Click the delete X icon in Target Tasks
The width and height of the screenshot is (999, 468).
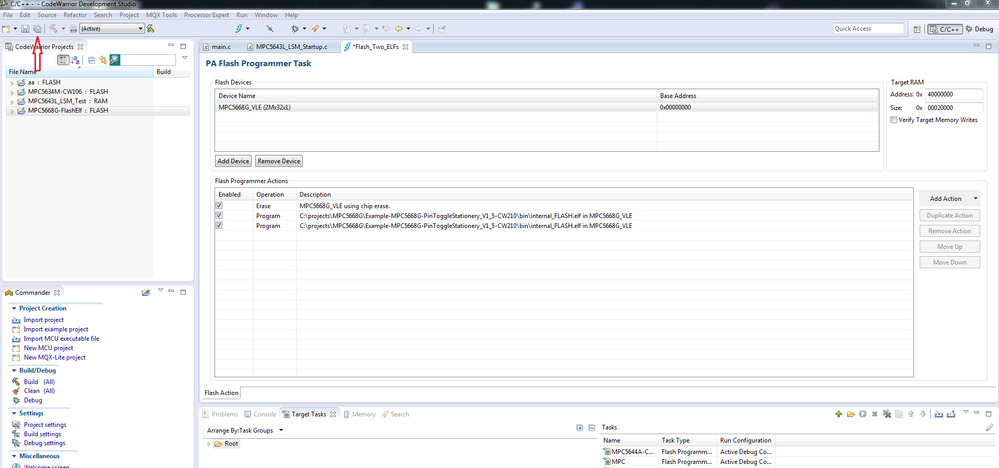(x=875, y=414)
